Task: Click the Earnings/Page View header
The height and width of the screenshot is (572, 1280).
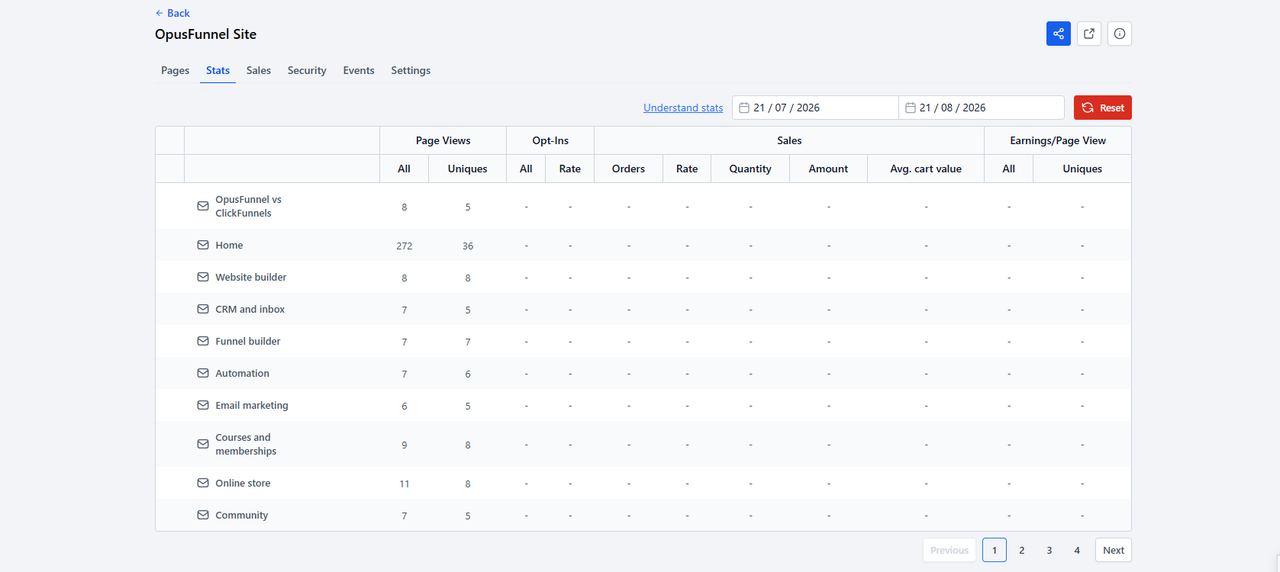Action: (x=1058, y=141)
